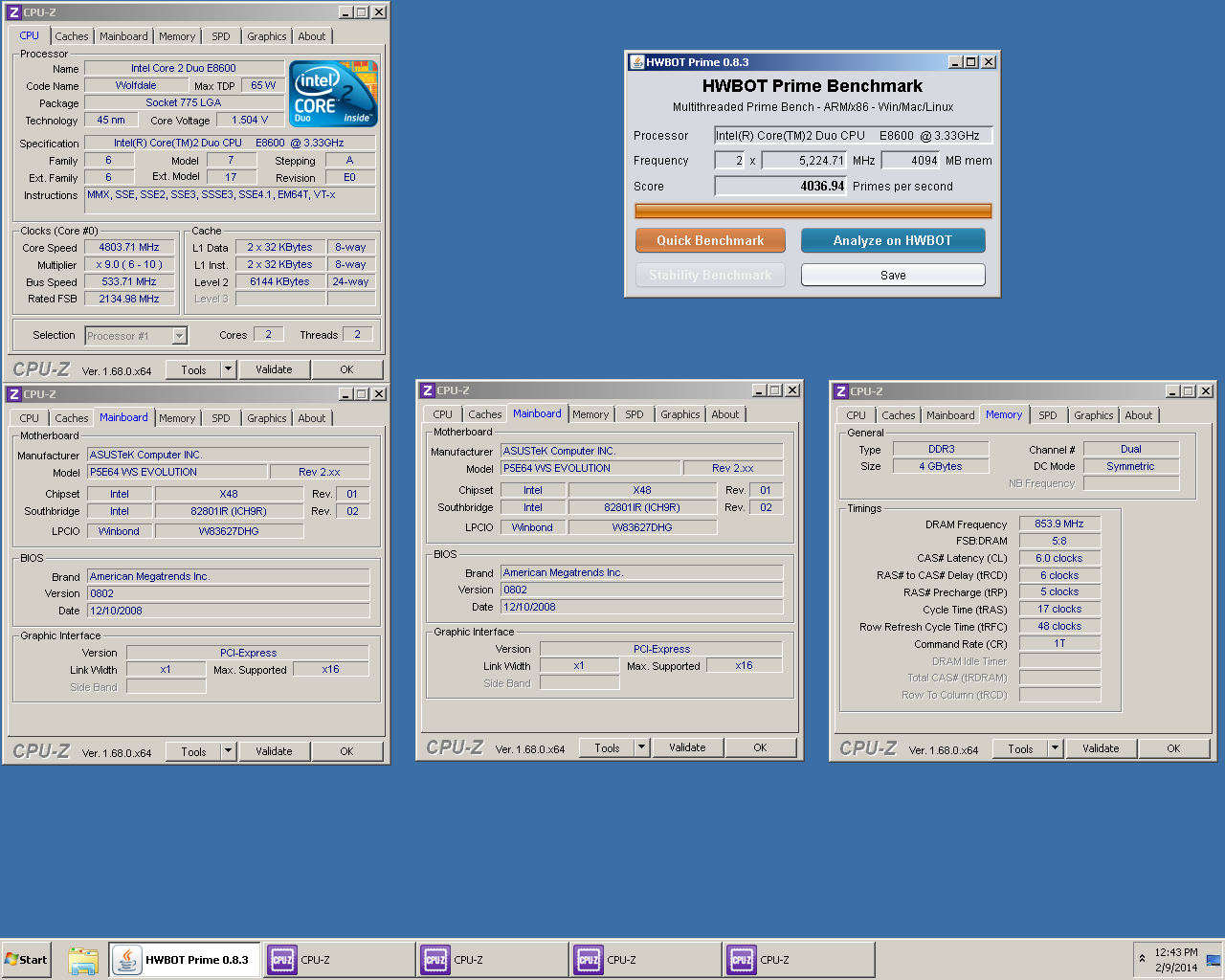
Task: Click the Code Name value Wolfdale
Action: (x=136, y=85)
